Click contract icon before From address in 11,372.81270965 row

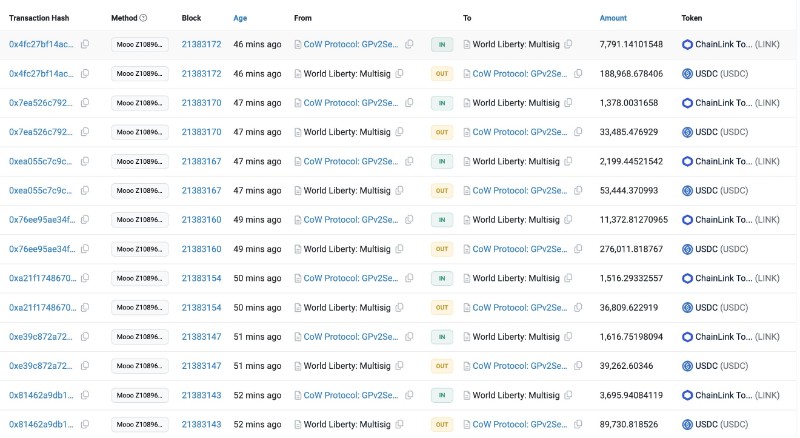point(298,220)
